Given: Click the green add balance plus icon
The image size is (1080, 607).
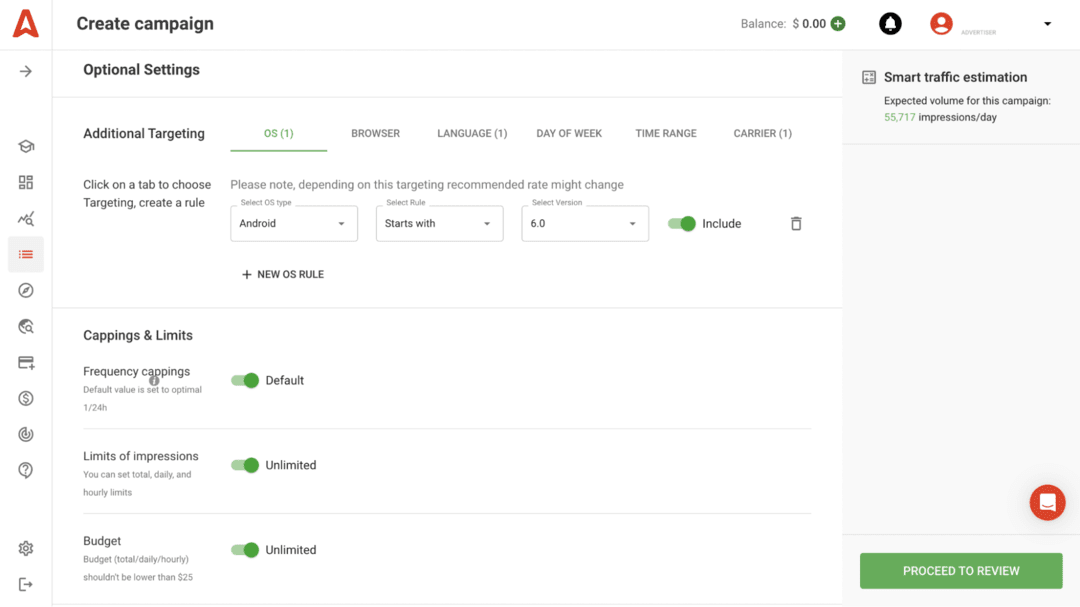Looking at the screenshot, I should click(x=838, y=24).
